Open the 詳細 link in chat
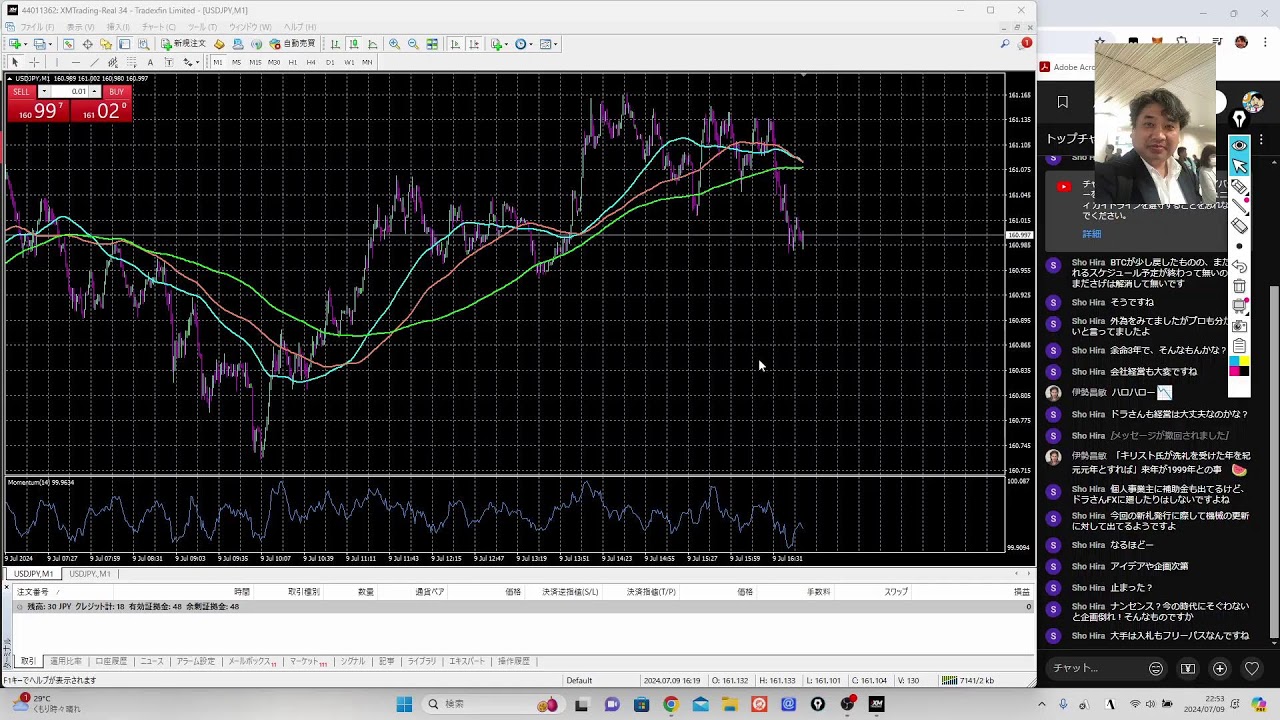This screenshot has width=1280, height=720. click(x=1092, y=234)
